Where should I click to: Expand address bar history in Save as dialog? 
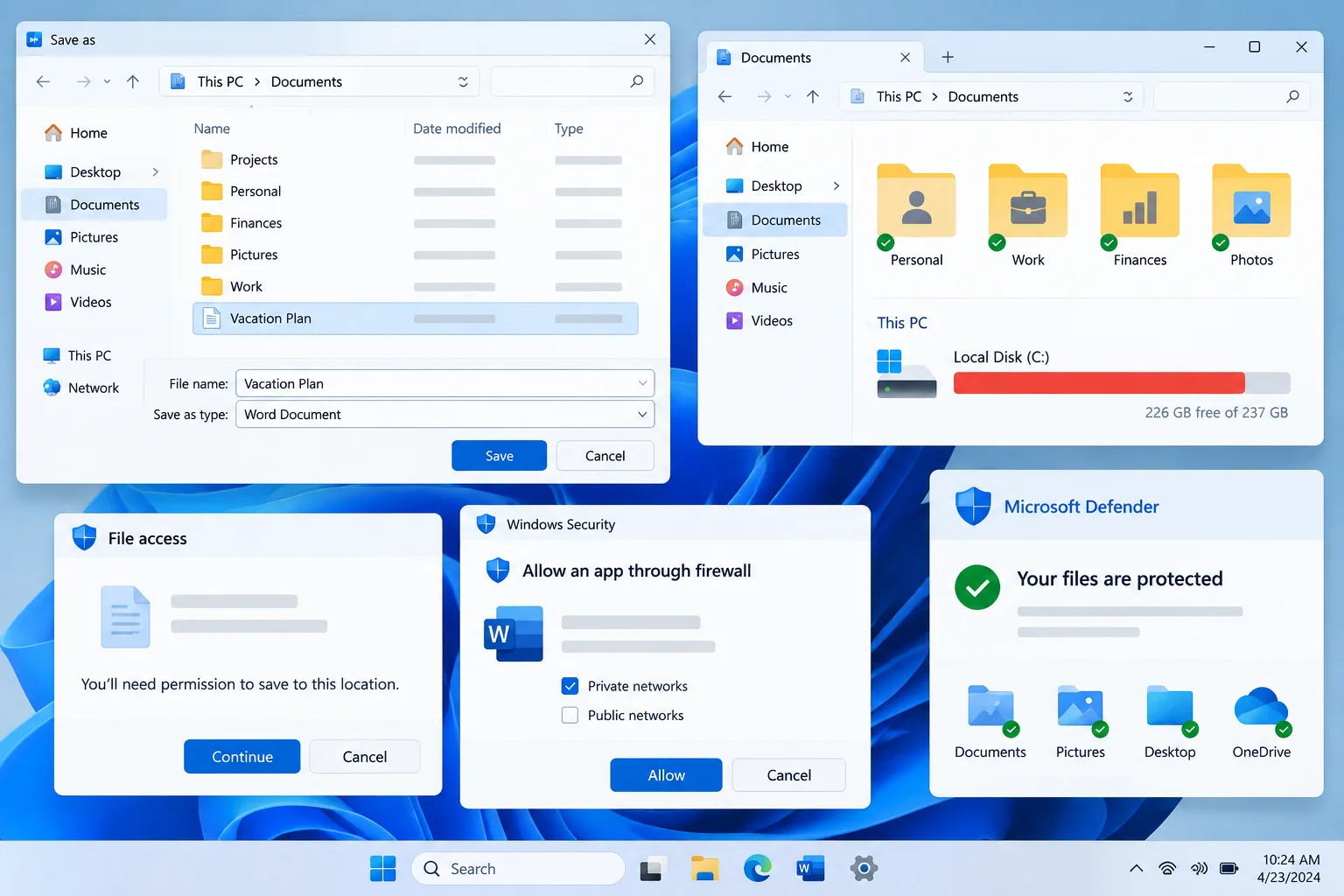(x=463, y=81)
